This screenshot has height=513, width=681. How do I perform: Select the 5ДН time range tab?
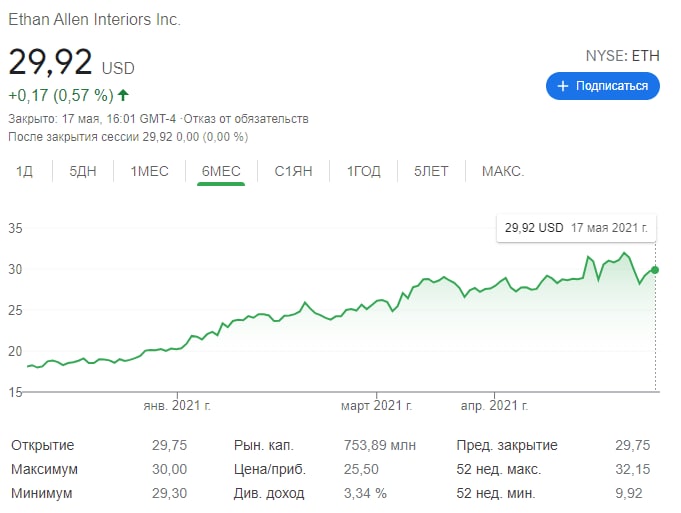(x=83, y=171)
